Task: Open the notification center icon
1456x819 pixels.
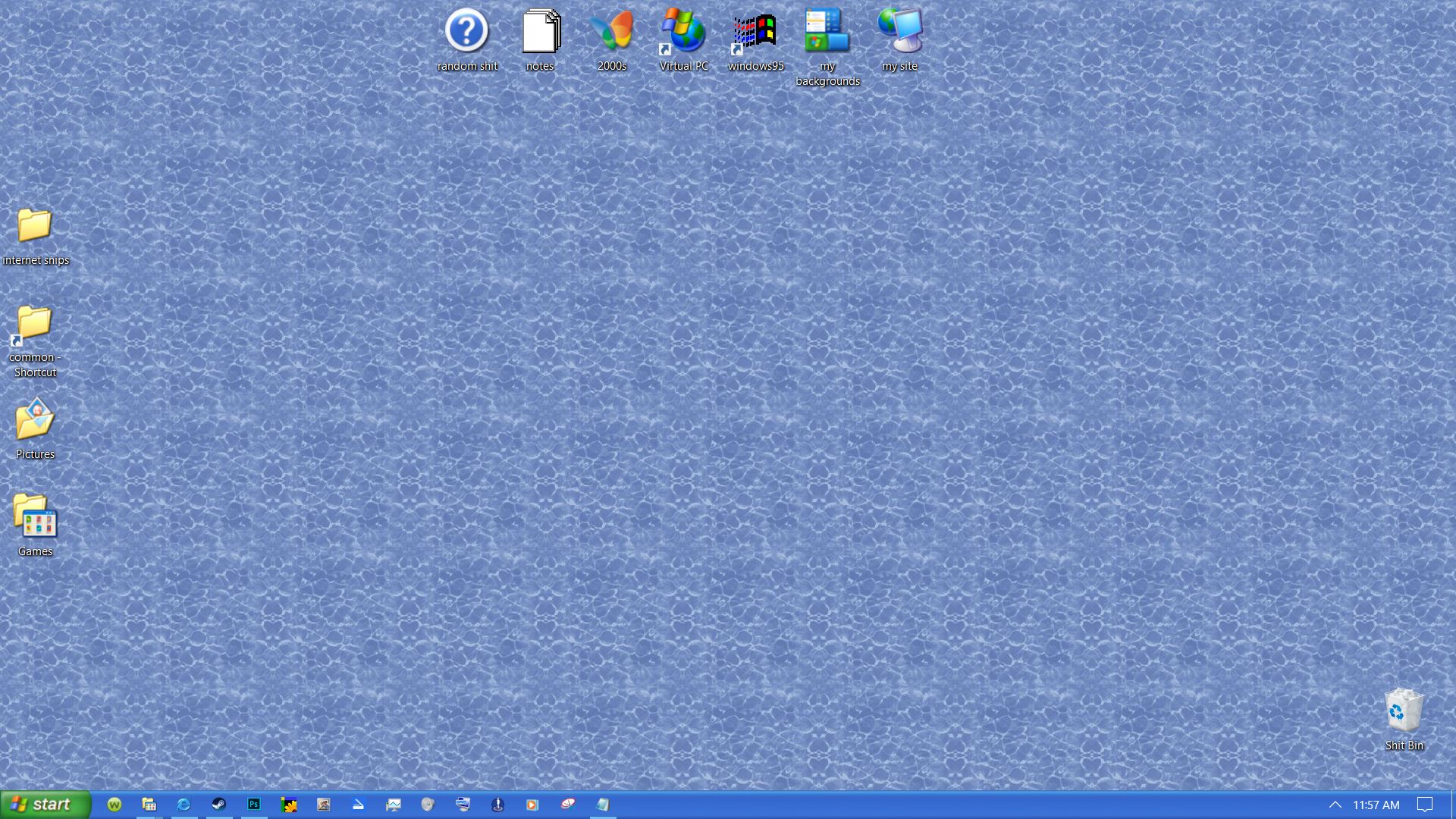Action: (1425, 805)
